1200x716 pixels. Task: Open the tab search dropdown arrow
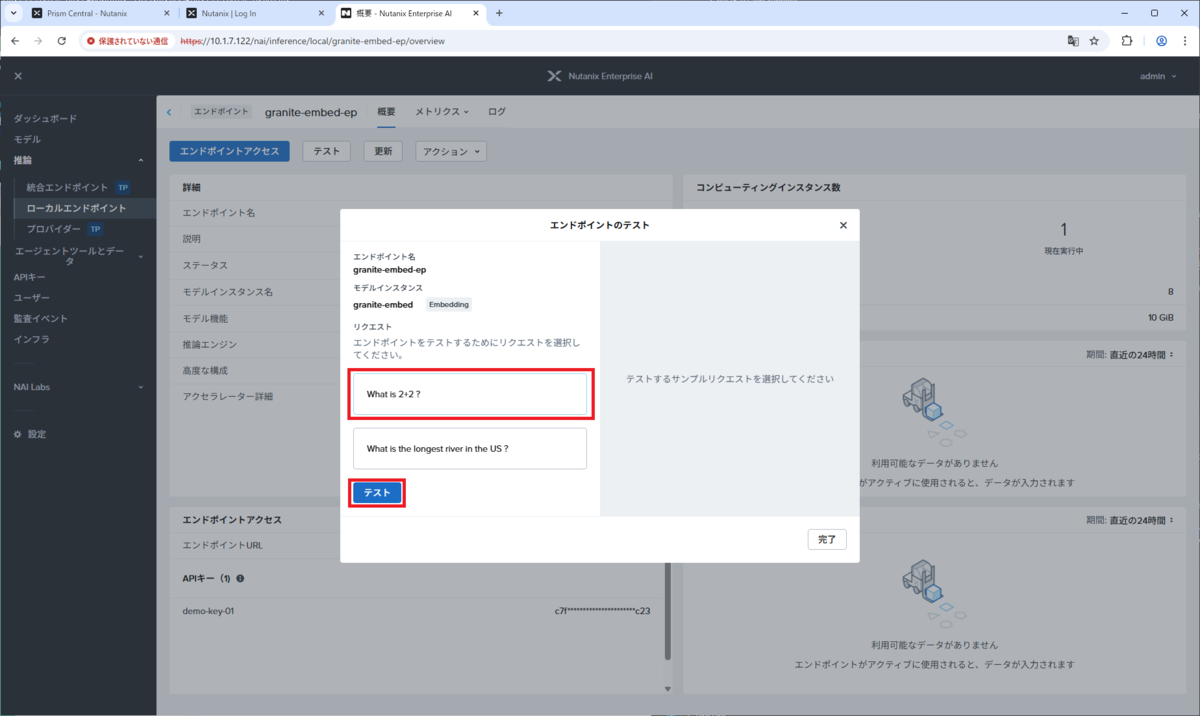12,13
